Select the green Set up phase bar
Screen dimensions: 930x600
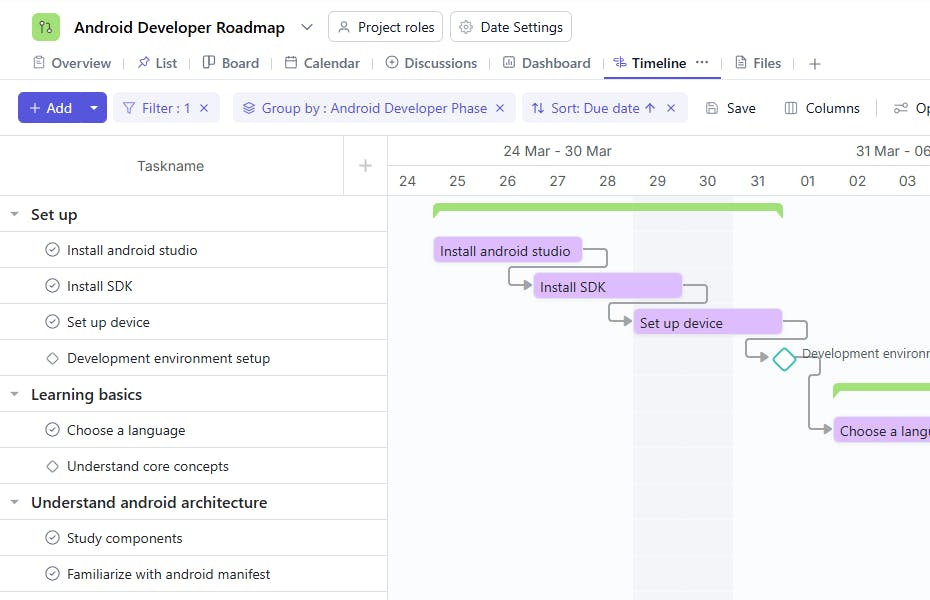click(x=607, y=208)
